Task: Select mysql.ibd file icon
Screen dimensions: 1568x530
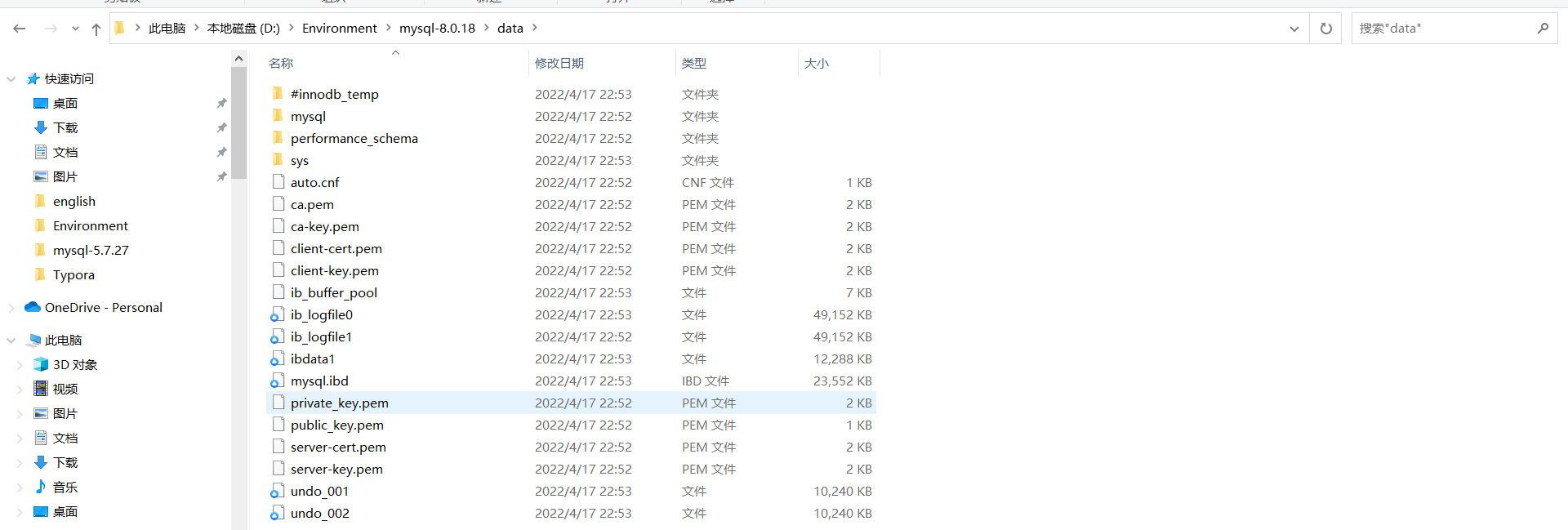Action: 278,381
